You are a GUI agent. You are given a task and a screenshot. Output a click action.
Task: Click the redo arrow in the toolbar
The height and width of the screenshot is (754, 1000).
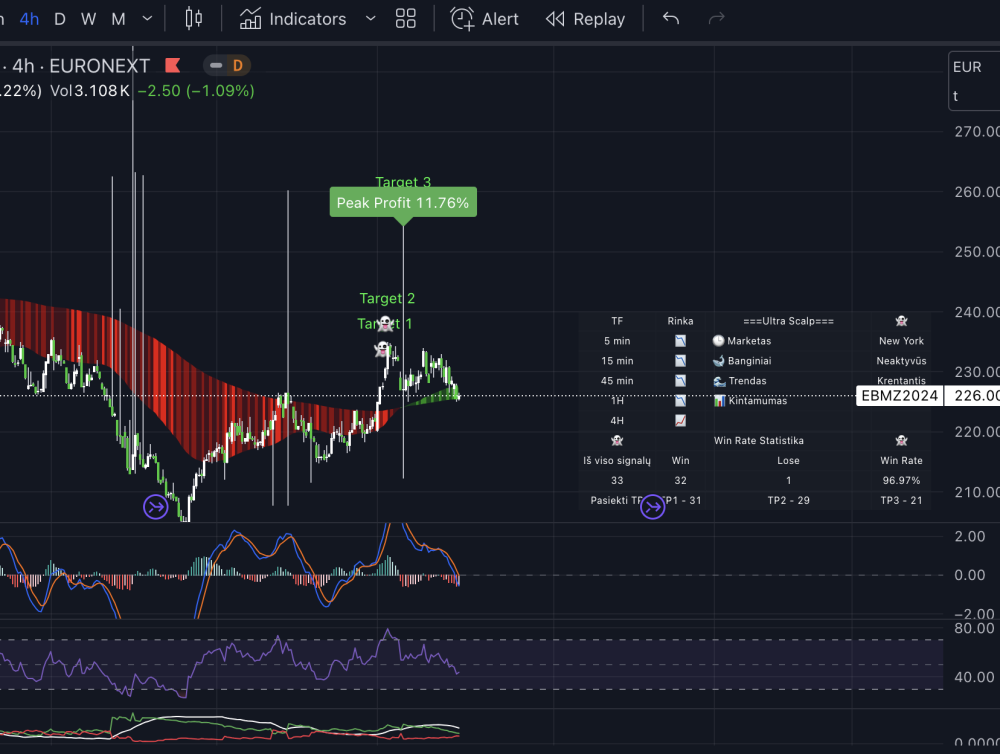pos(716,18)
